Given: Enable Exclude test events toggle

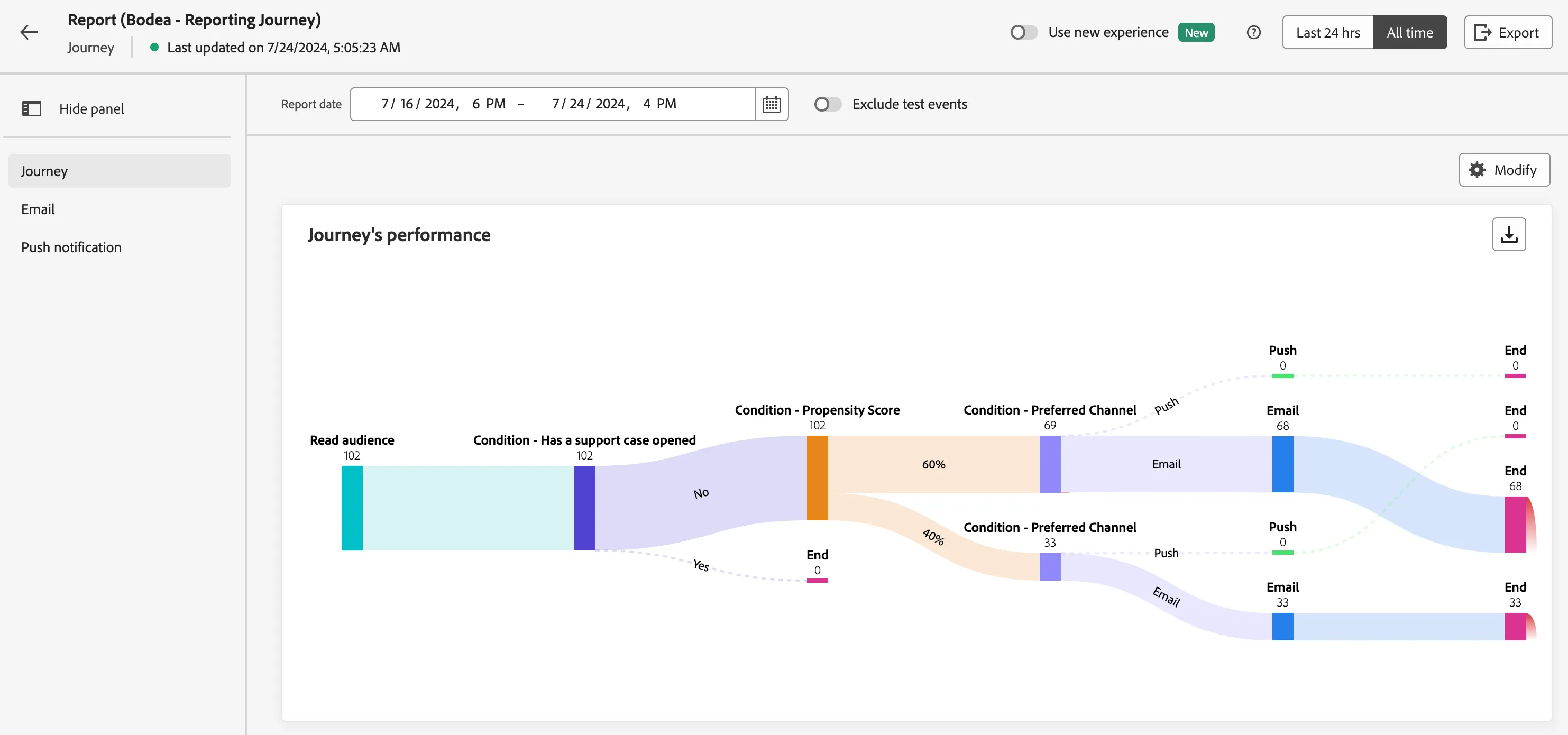Looking at the screenshot, I should (x=828, y=104).
